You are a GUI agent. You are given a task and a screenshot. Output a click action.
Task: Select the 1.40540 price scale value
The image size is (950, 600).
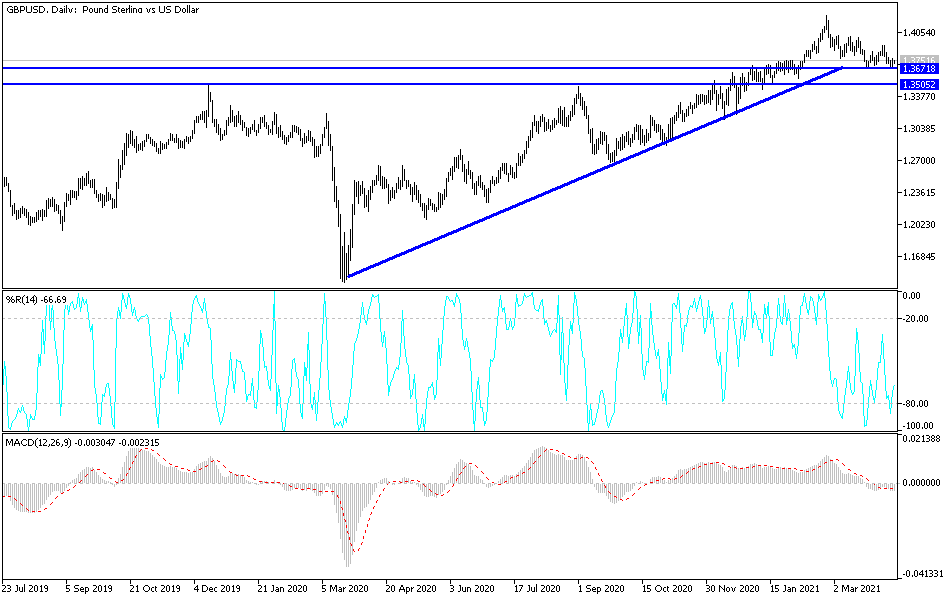click(x=919, y=32)
